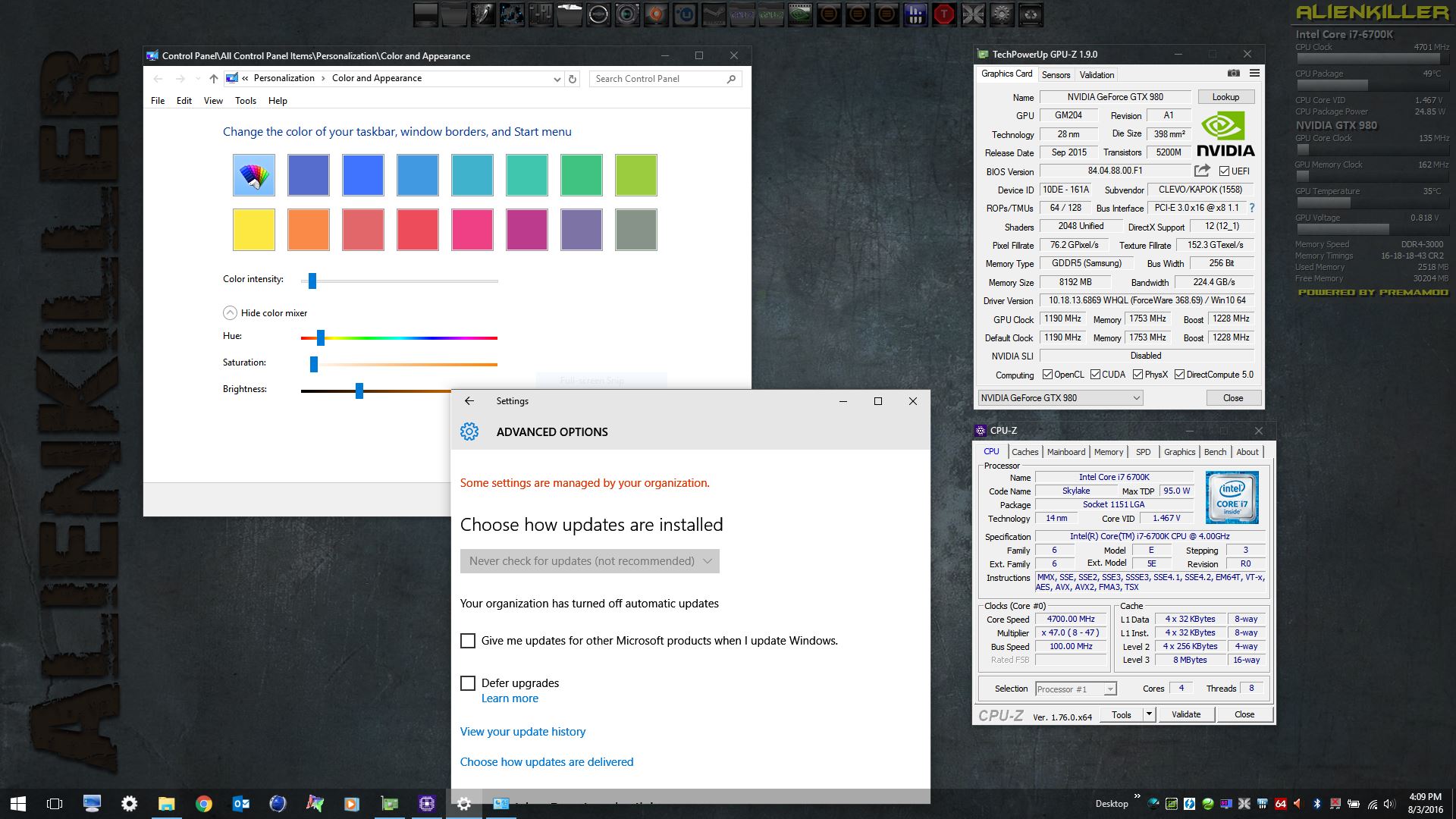Click the red 64 temperature tray icon

(x=1281, y=804)
